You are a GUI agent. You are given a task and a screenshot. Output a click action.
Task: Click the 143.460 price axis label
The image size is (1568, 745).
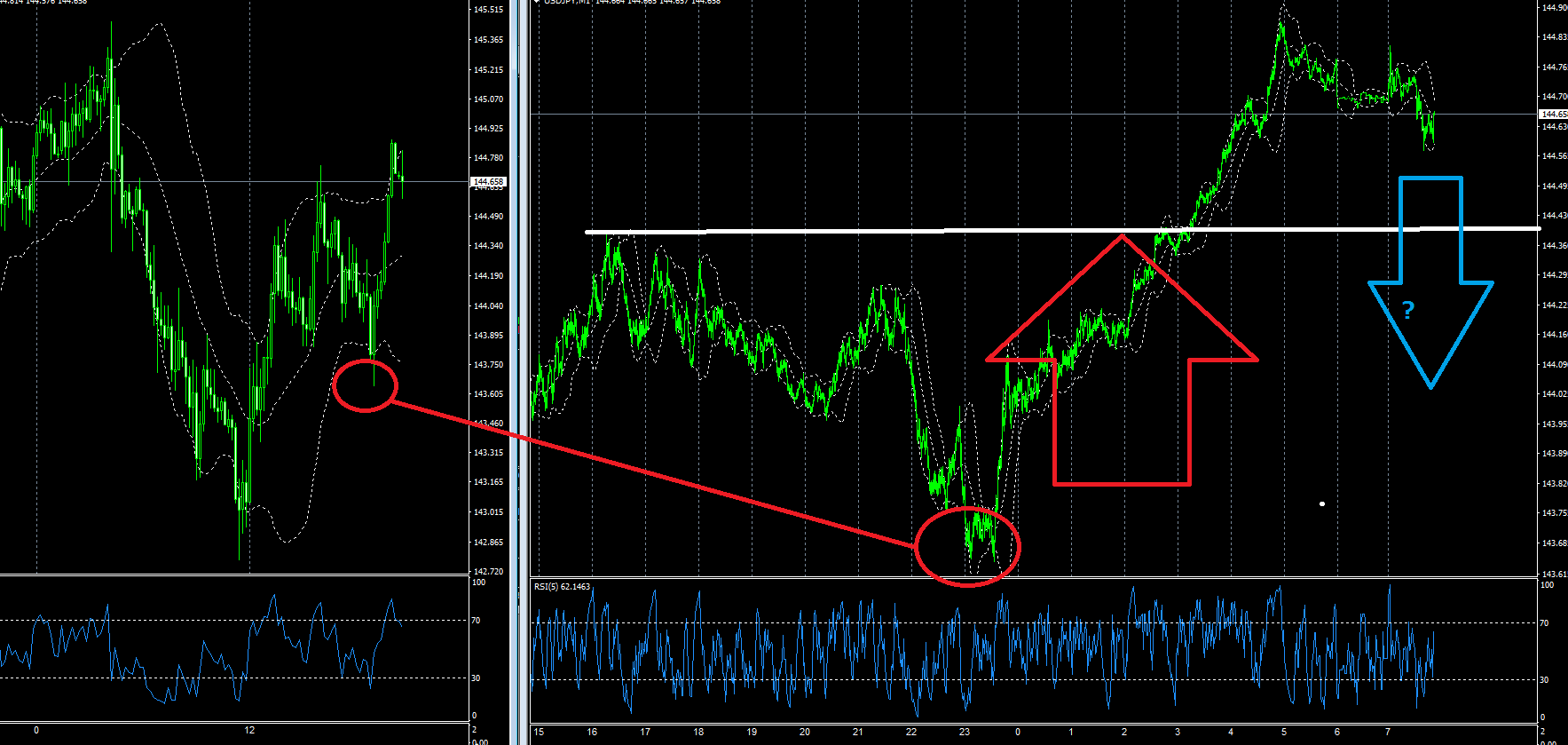pyautogui.click(x=489, y=423)
